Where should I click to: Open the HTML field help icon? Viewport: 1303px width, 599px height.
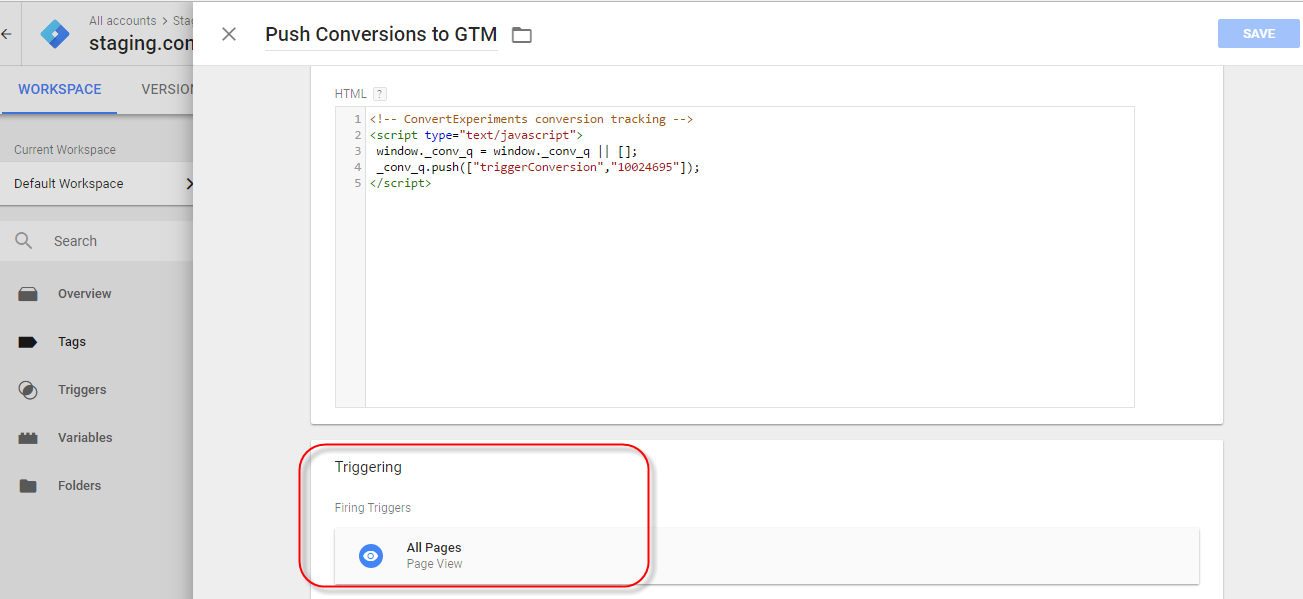(378, 93)
